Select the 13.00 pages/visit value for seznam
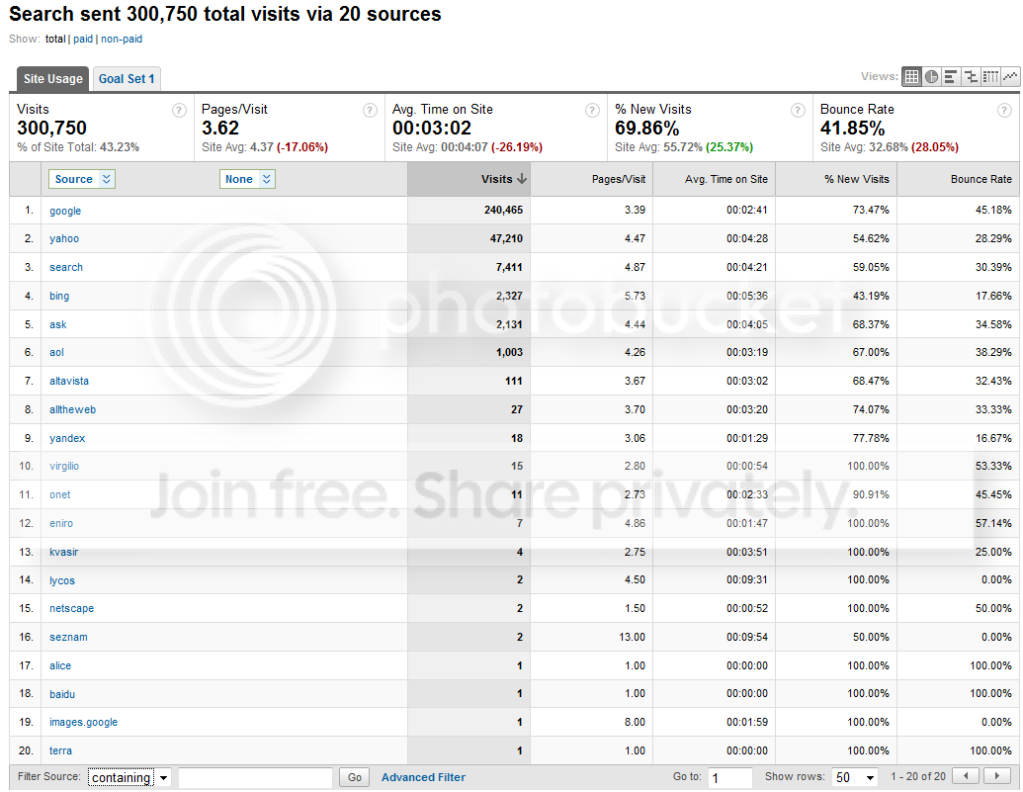 point(632,637)
